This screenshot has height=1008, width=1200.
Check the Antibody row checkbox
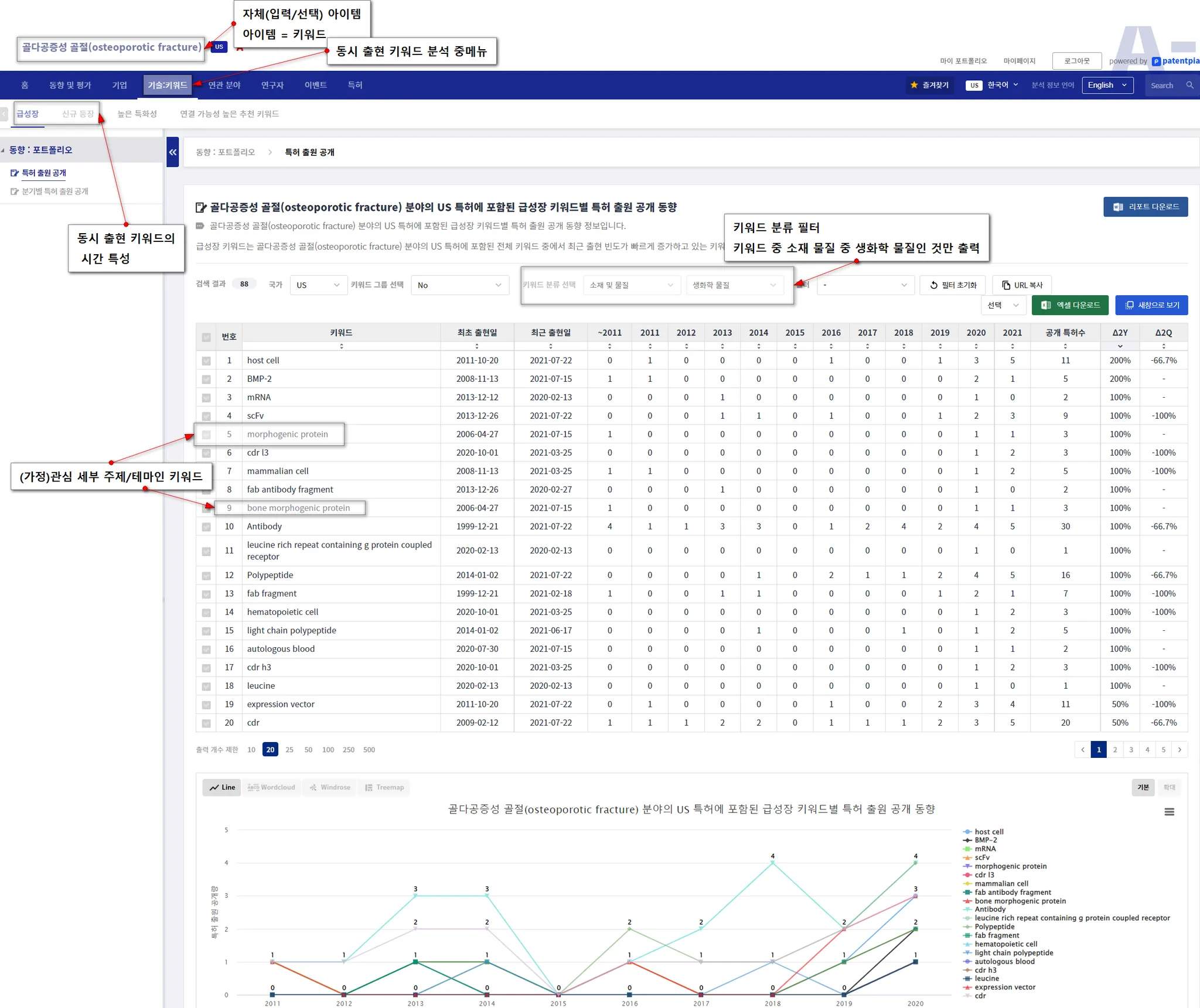point(206,527)
